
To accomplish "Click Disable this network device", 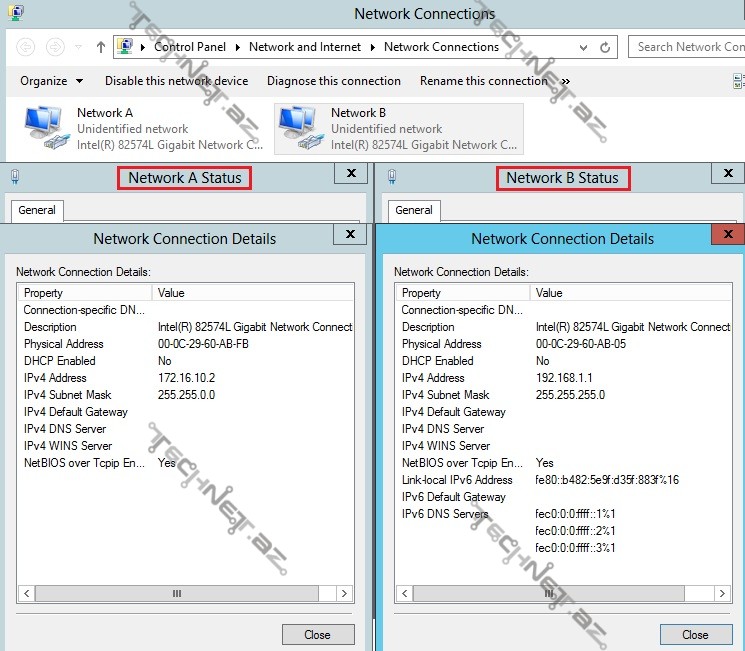I will point(176,81).
